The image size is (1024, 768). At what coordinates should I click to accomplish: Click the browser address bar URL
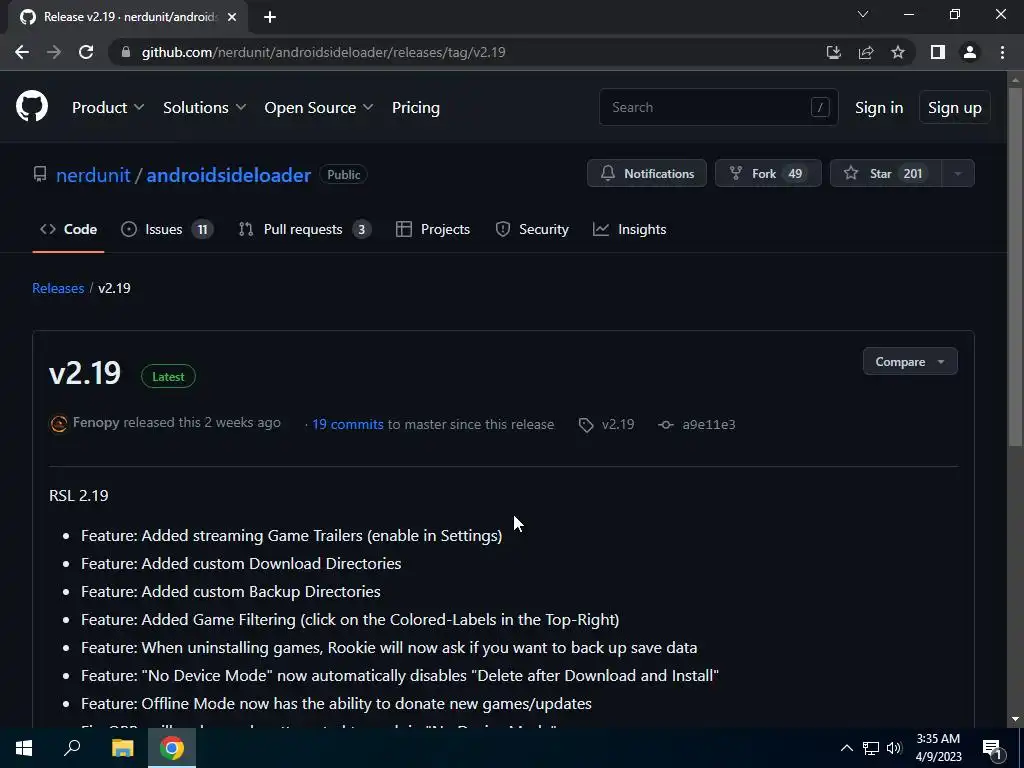(323, 52)
